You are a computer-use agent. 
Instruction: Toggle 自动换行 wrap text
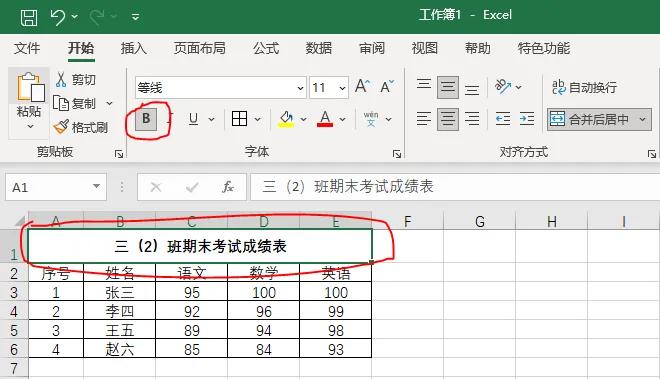[x=585, y=87]
